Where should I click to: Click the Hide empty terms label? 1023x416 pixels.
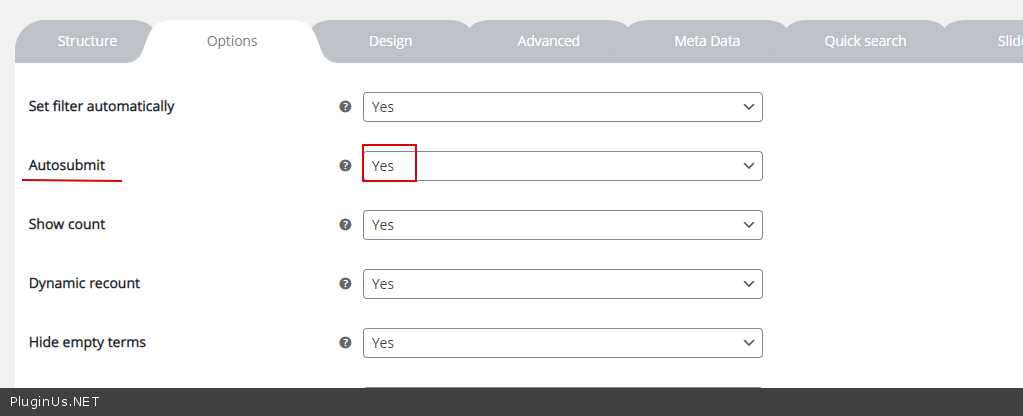87,342
